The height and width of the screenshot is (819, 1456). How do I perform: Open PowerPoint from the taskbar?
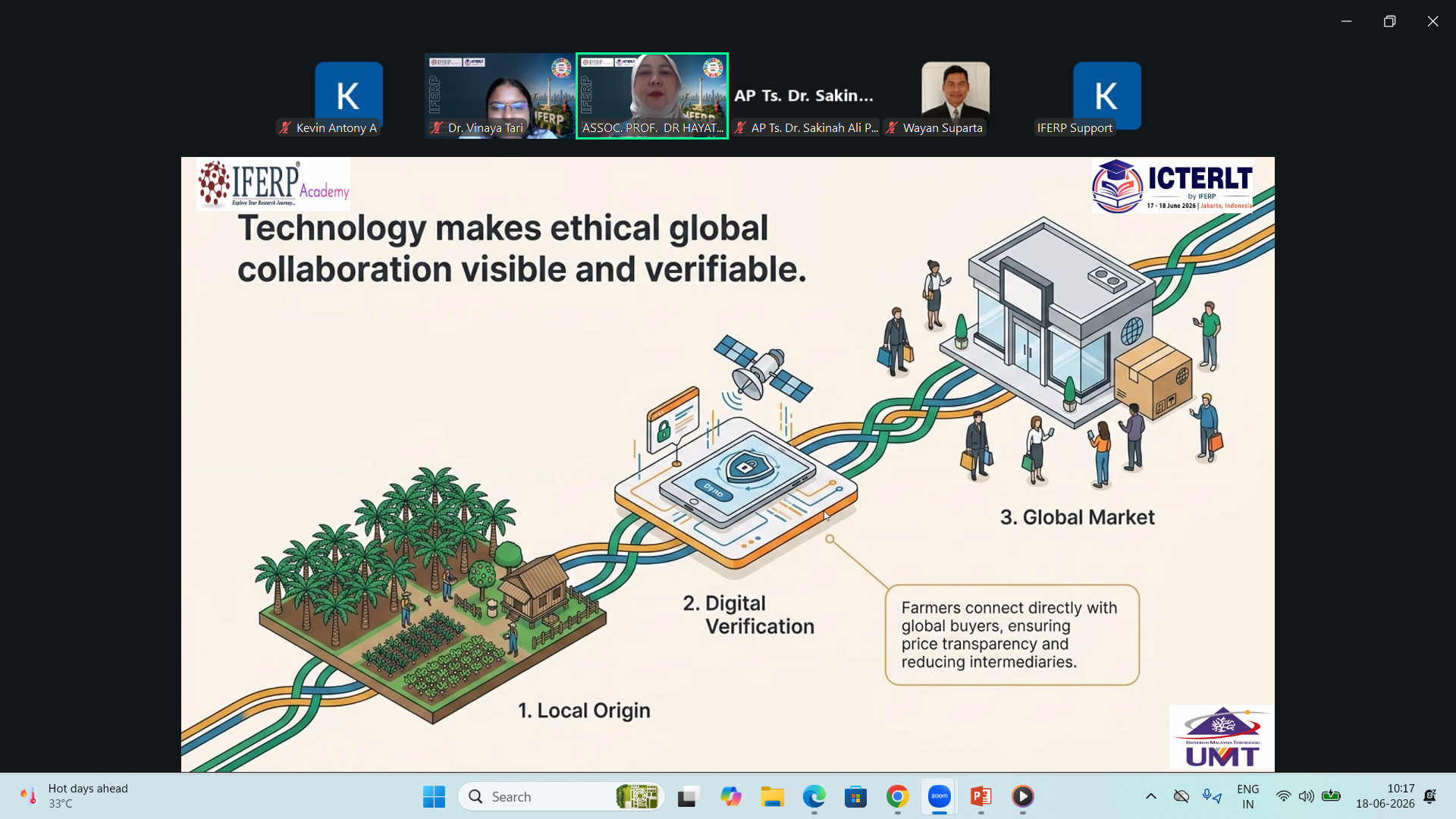[981, 796]
